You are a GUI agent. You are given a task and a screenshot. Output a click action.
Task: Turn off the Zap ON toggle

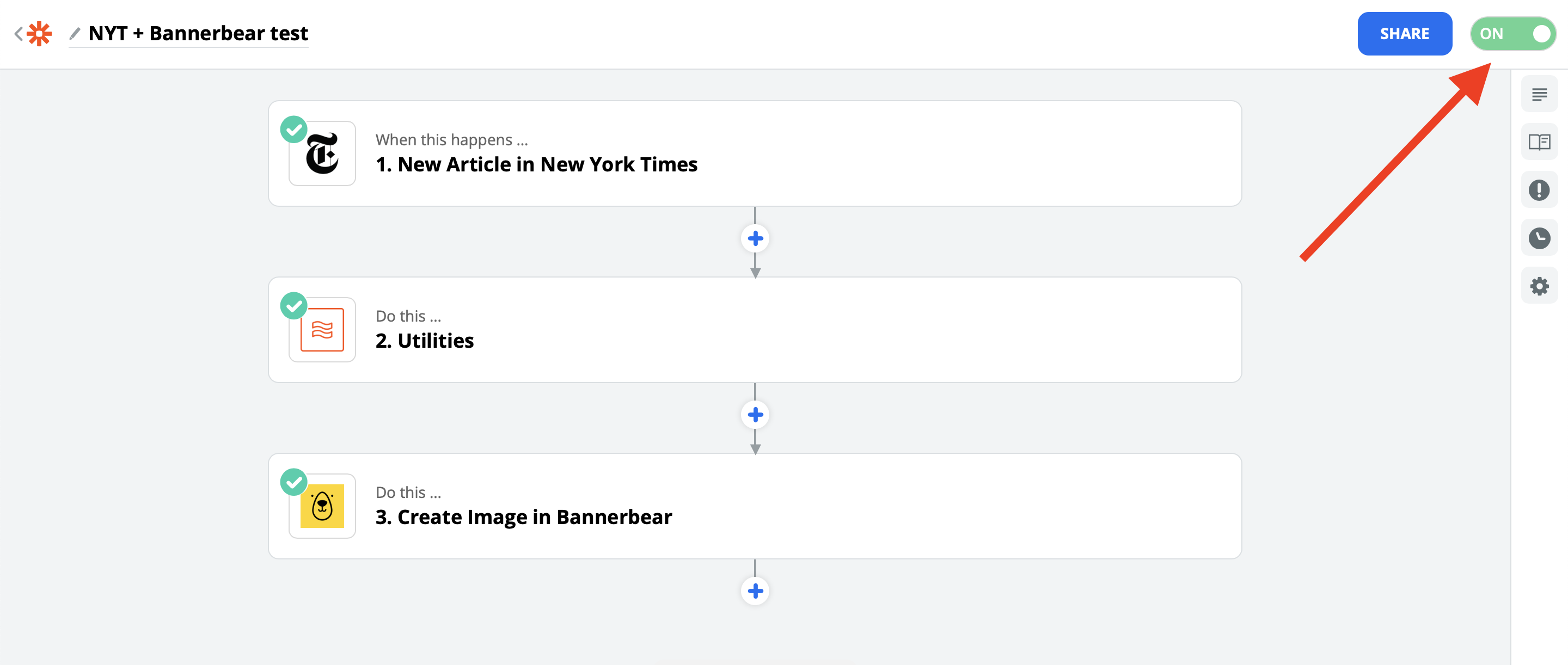1512,33
